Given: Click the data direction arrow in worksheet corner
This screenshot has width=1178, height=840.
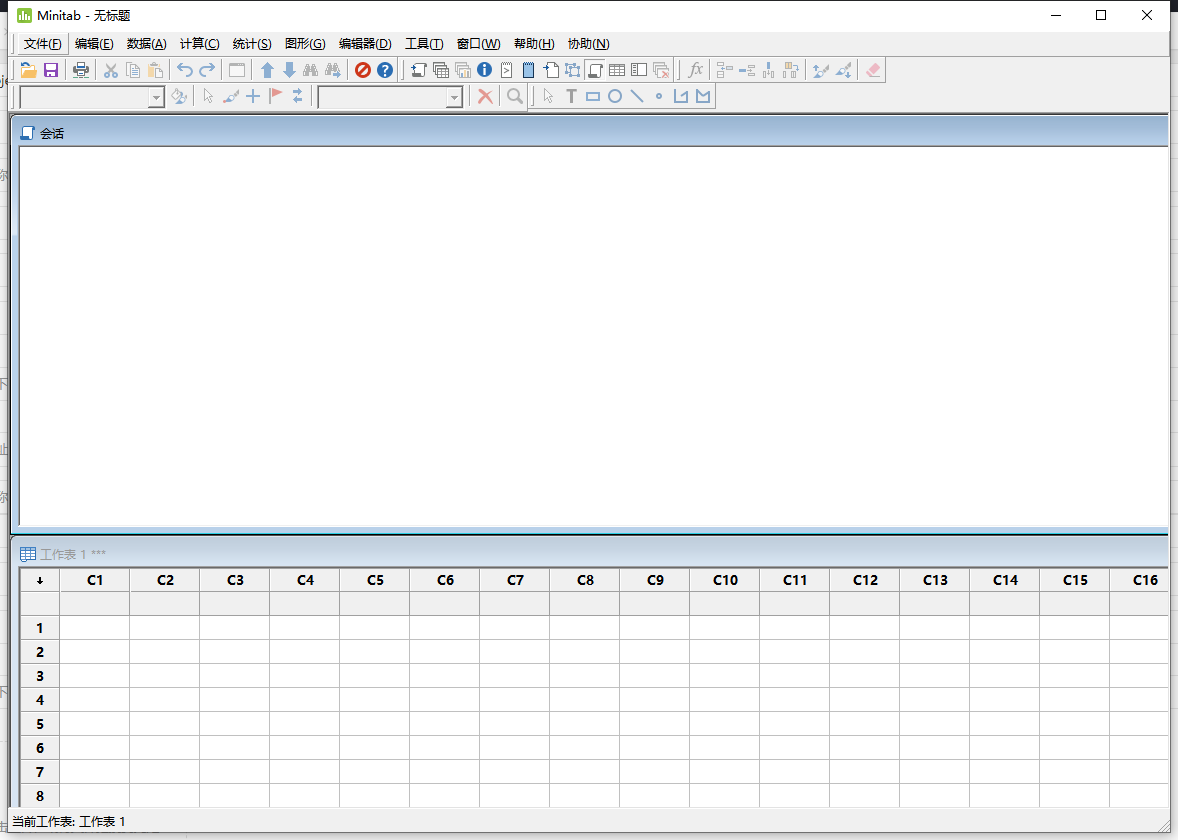Looking at the screenshot, I should [40, 580].
